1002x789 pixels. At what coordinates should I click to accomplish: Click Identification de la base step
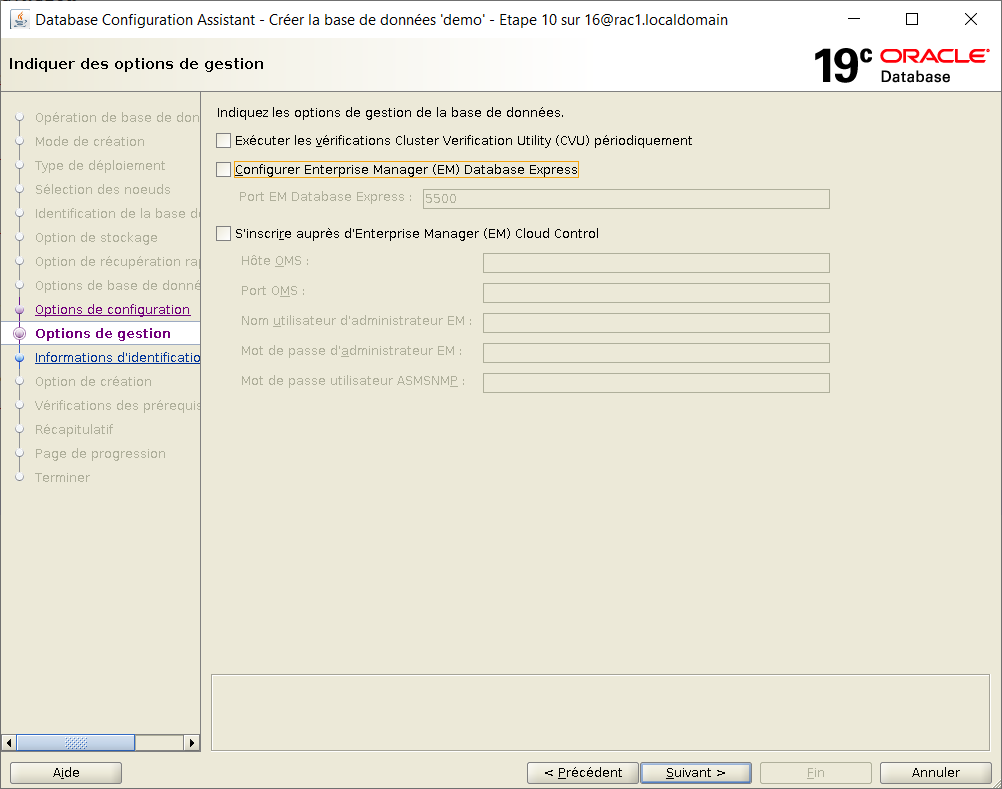tap(118, 213)
